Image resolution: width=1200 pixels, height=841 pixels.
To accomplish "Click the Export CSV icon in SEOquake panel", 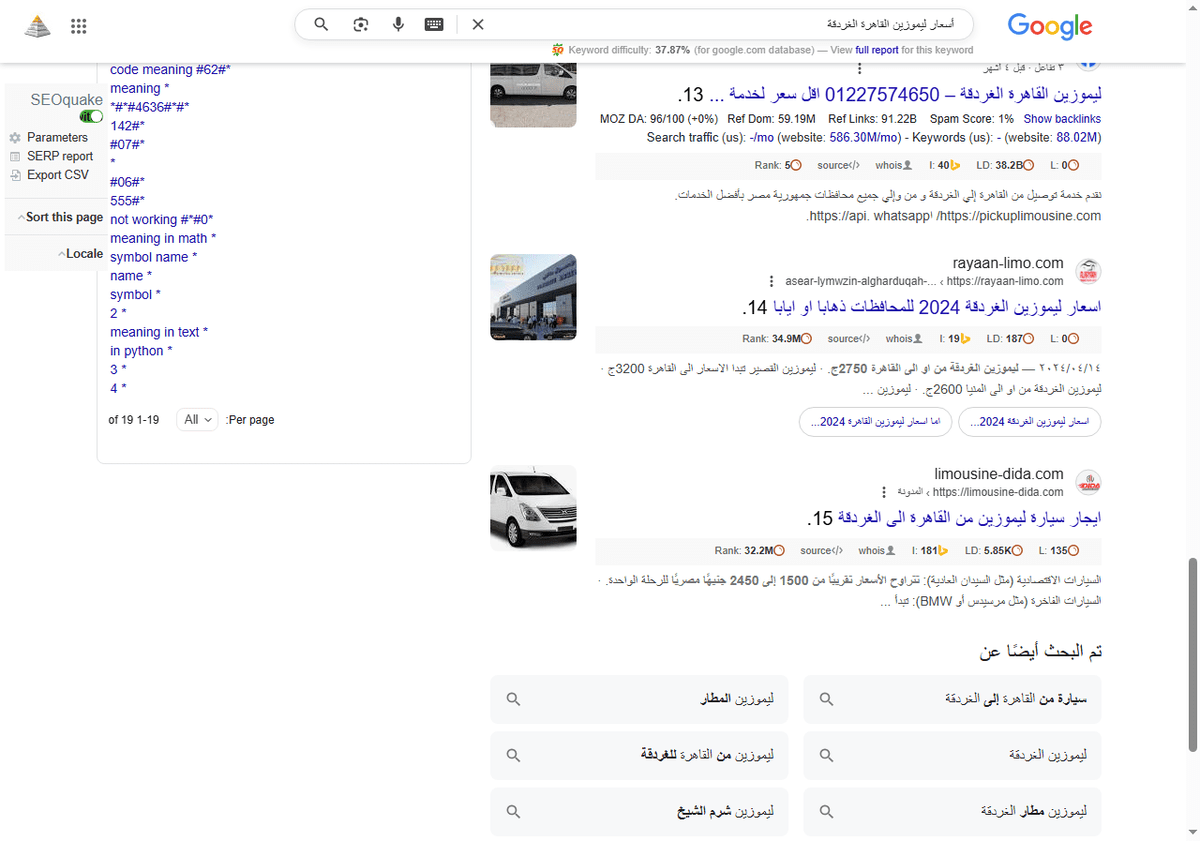I will click(14, 174).
